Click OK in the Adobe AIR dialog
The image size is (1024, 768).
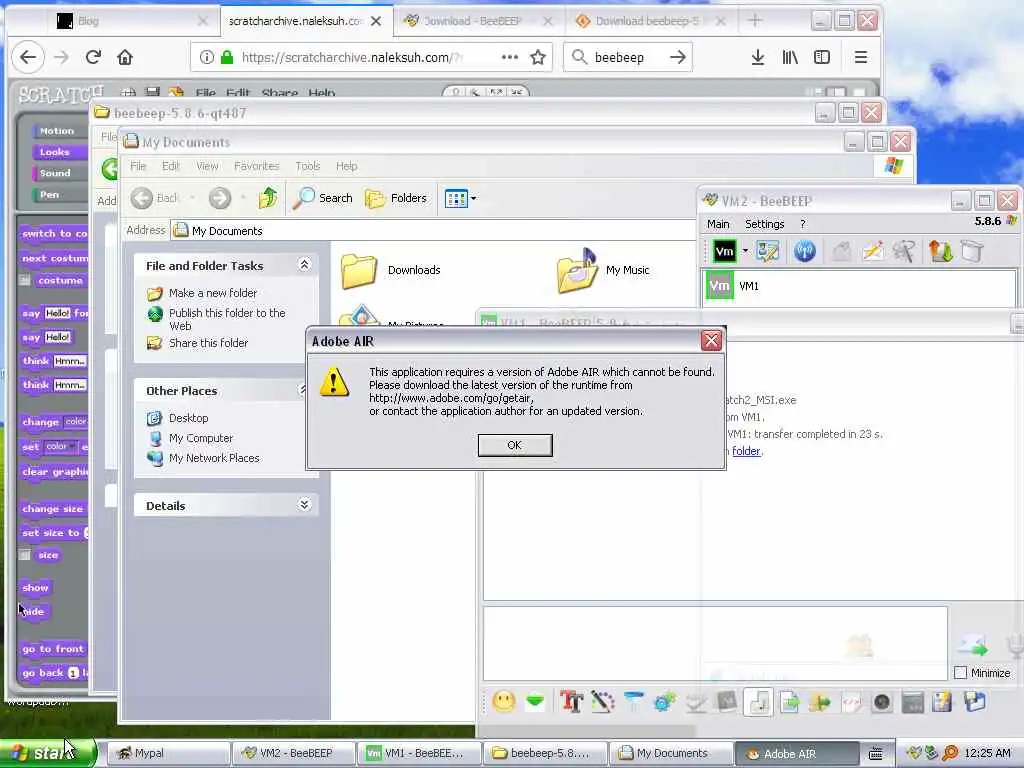coord(515,445)
